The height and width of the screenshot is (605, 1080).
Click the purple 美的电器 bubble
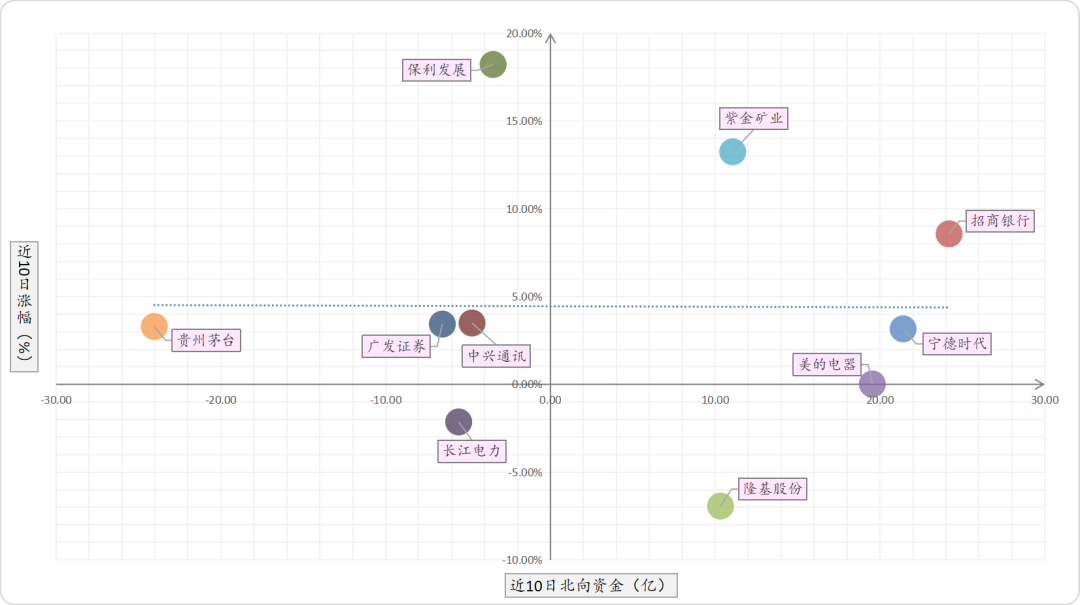pos(872,384)
